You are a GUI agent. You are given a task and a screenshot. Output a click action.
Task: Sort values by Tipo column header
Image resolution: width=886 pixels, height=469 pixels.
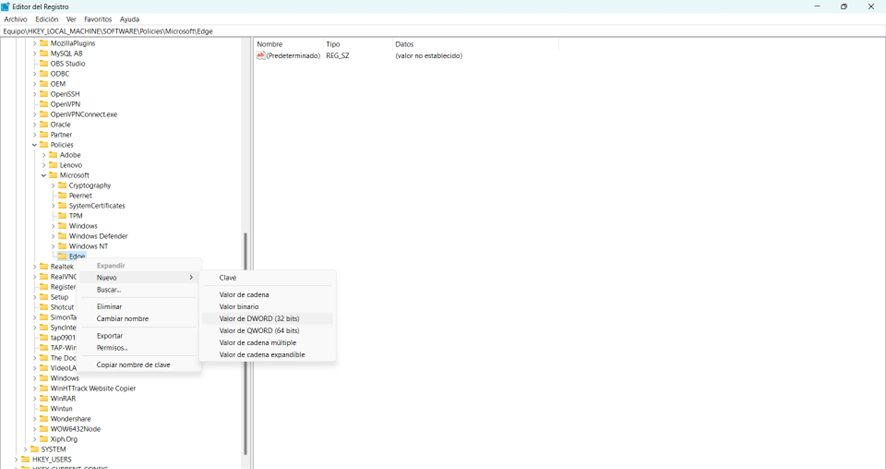(x=358, y=44)
